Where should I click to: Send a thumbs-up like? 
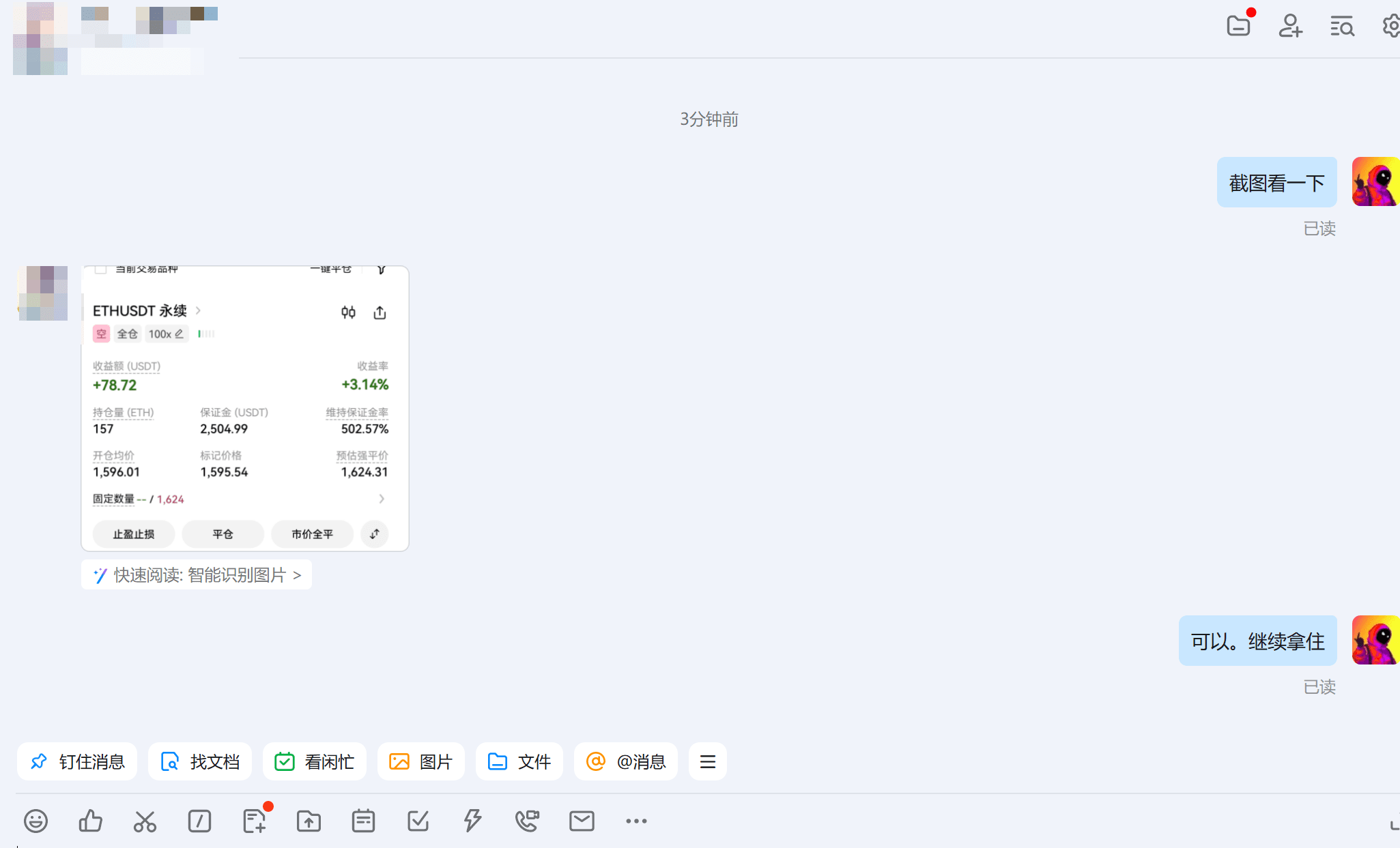click(91, 821)
